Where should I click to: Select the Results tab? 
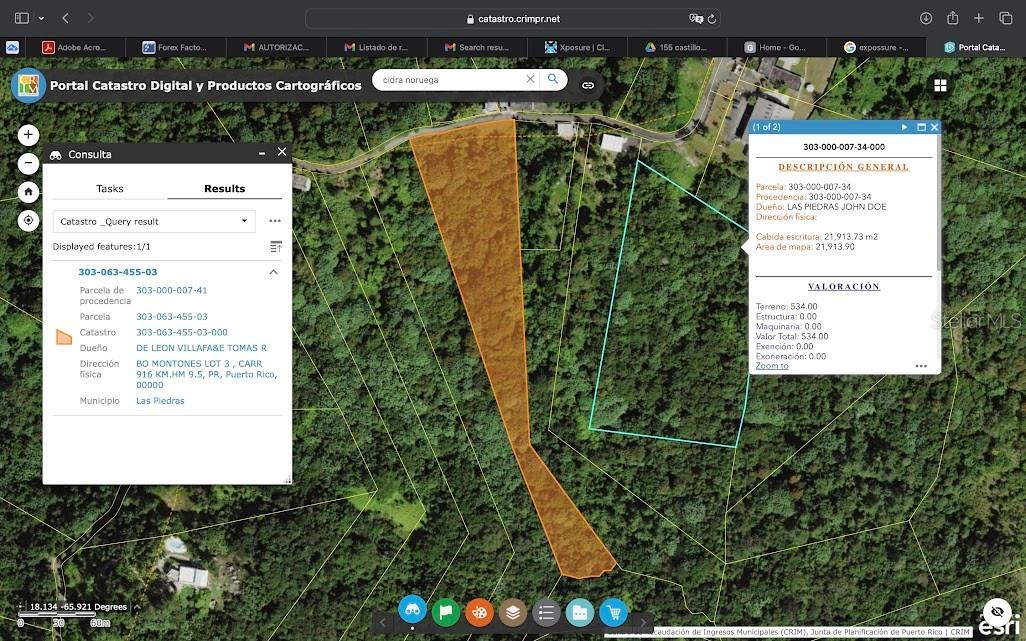point(225,188)
